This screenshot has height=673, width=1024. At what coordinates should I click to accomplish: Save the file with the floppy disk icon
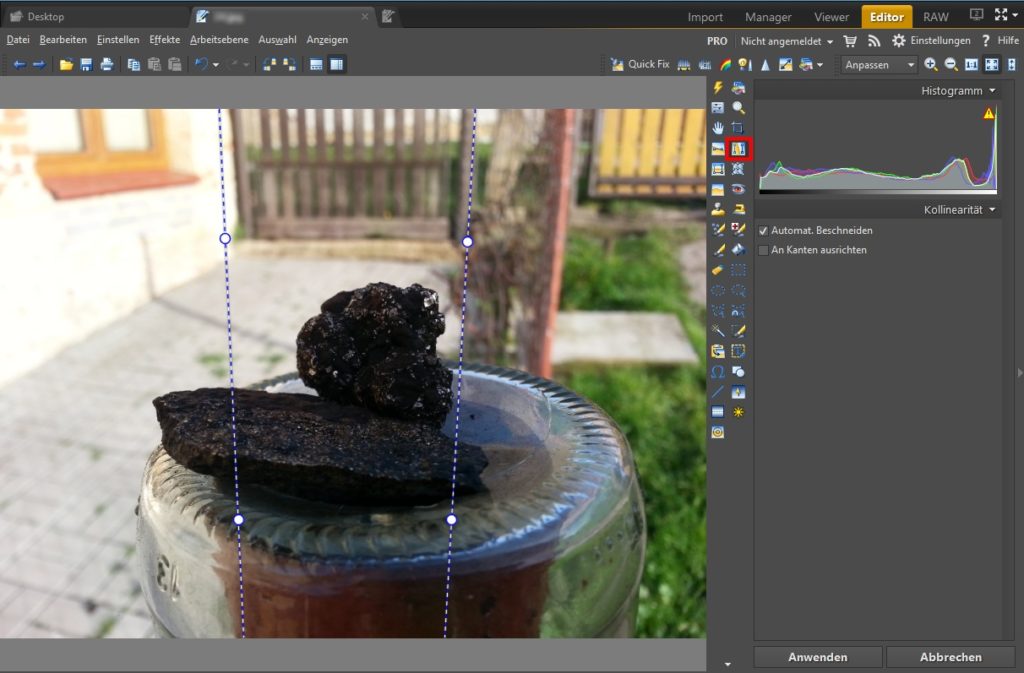point(86,64)
